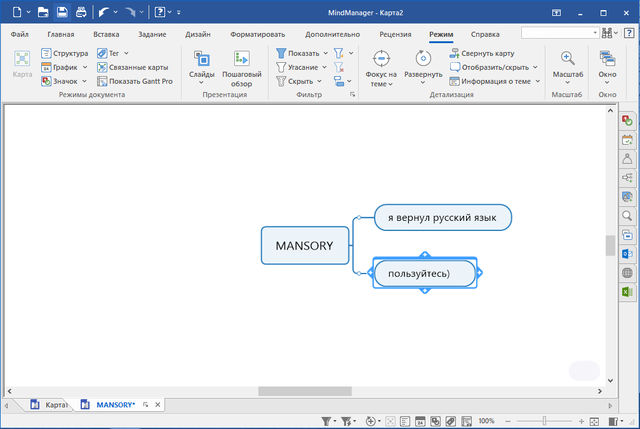Save the map with the floppy disk icon
This screenshot has height=429, width=640.
point(62,12)
